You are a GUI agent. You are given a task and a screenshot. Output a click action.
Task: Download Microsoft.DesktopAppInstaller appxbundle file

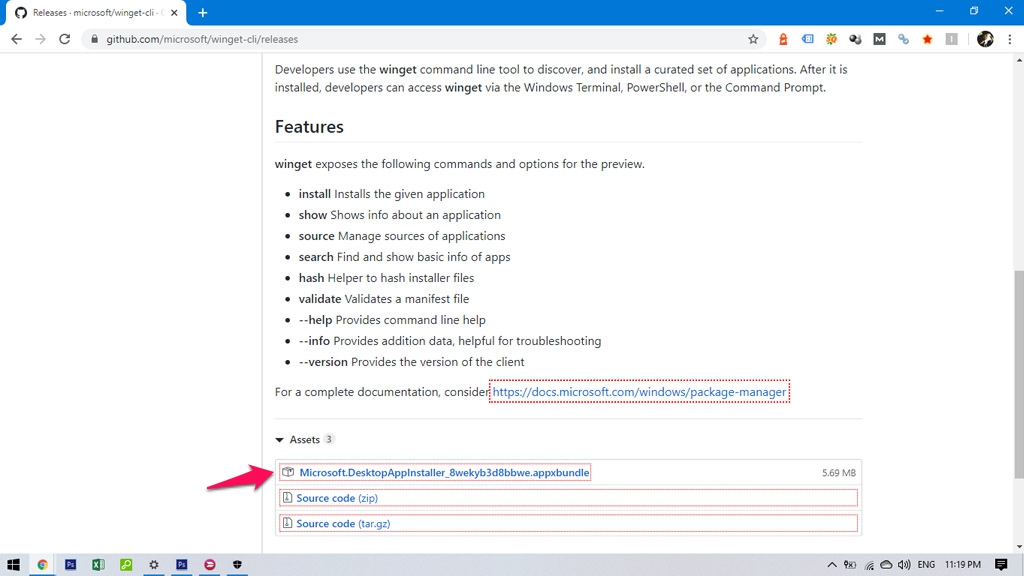[444, 472]
